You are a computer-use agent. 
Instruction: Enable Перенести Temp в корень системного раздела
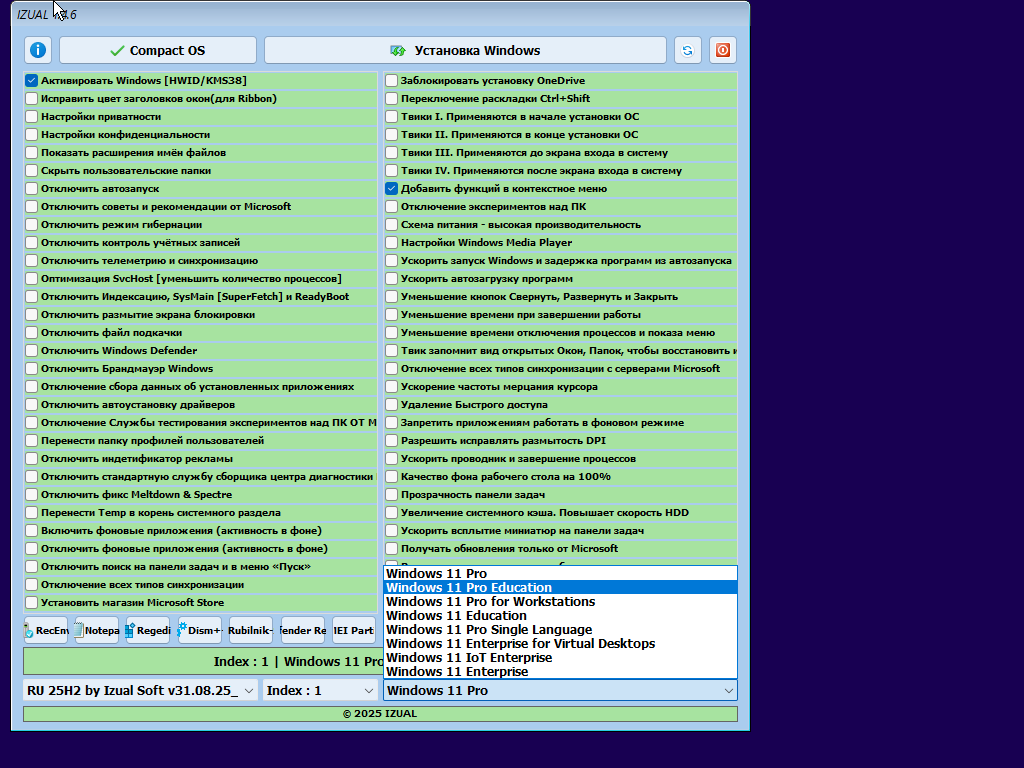coord(31,513)
